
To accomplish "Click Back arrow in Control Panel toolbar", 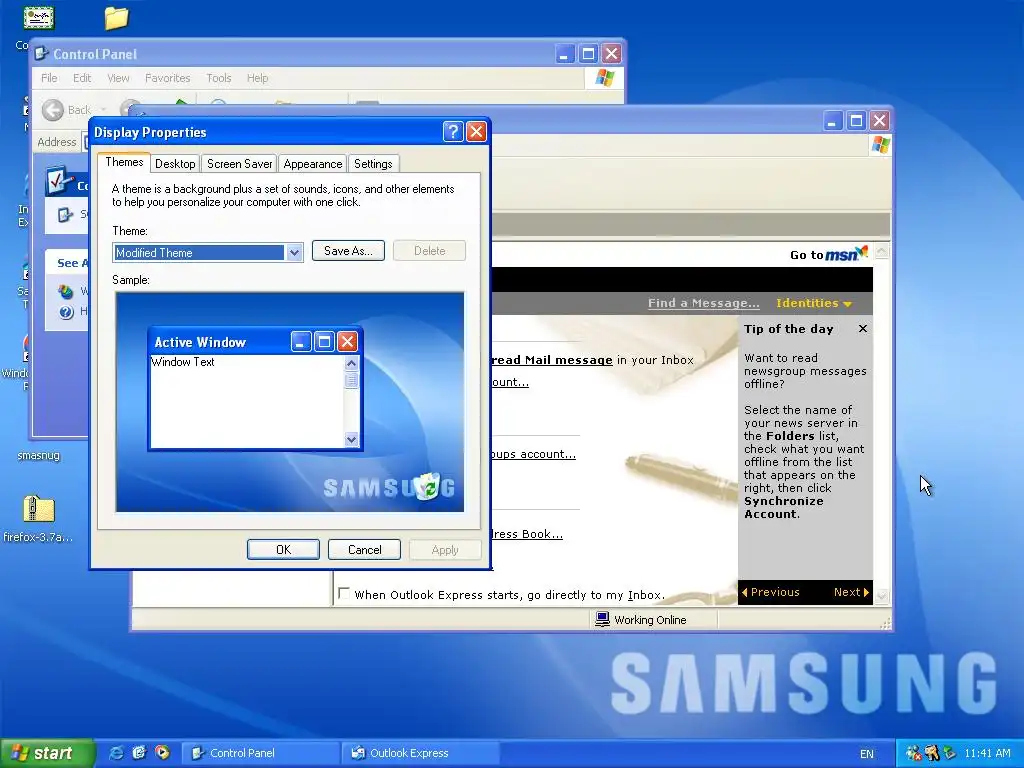I will pyautogui.click(x=53, y=110).
